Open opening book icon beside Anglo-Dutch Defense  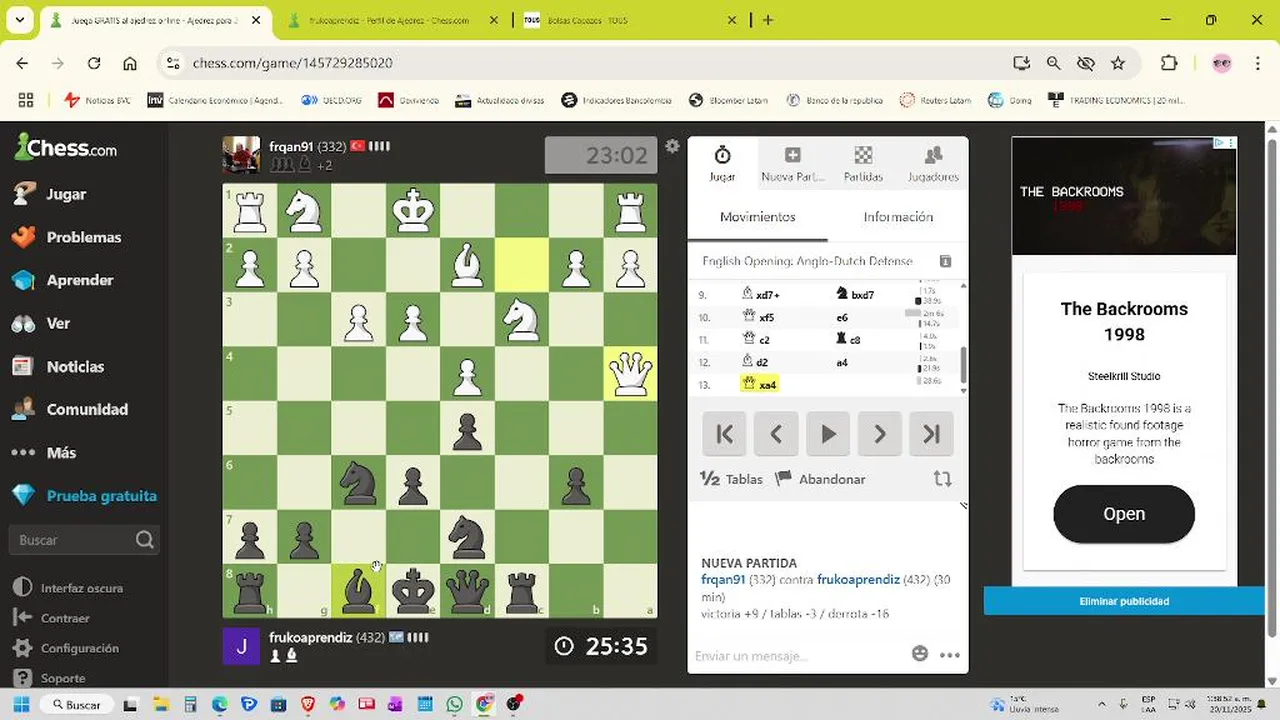pyautogui.click(x=945, y=261)
